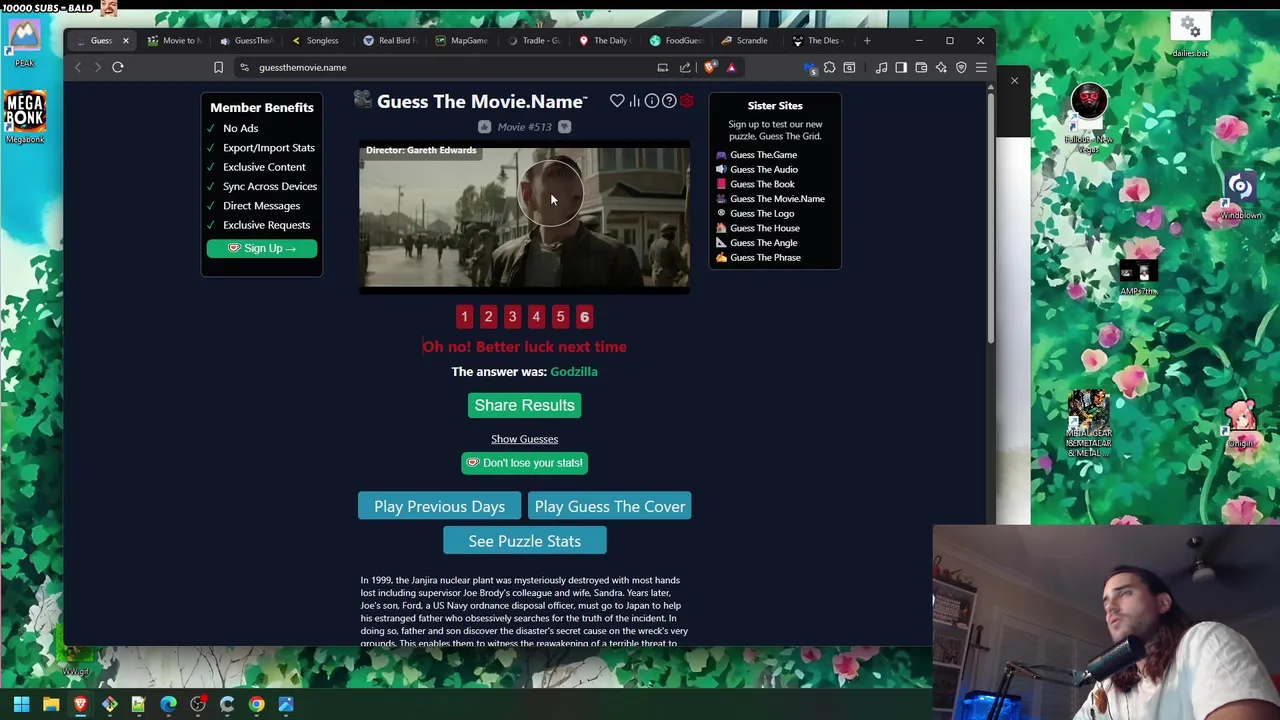Show movie frame 5

pyautogui.click(x=560, y=317)
